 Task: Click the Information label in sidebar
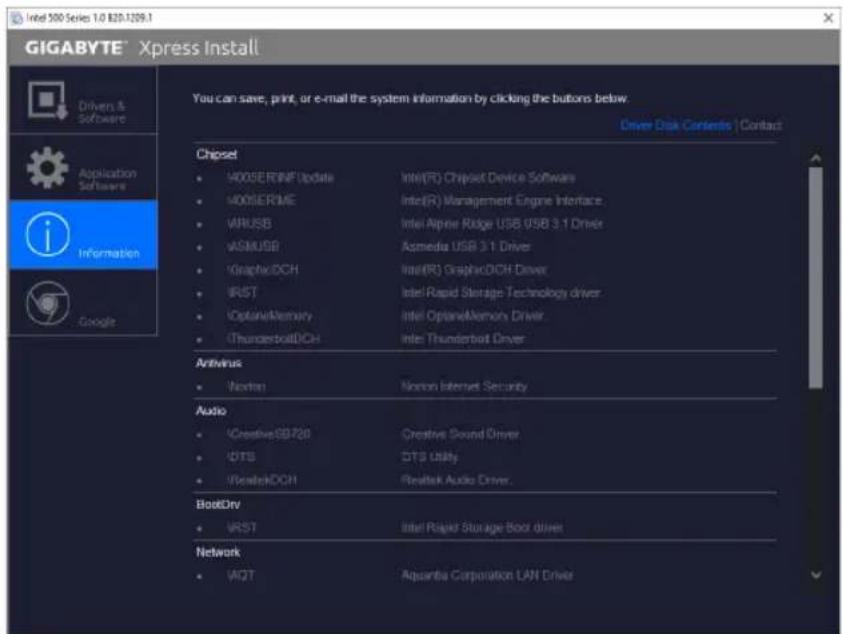tap(109, 253)
